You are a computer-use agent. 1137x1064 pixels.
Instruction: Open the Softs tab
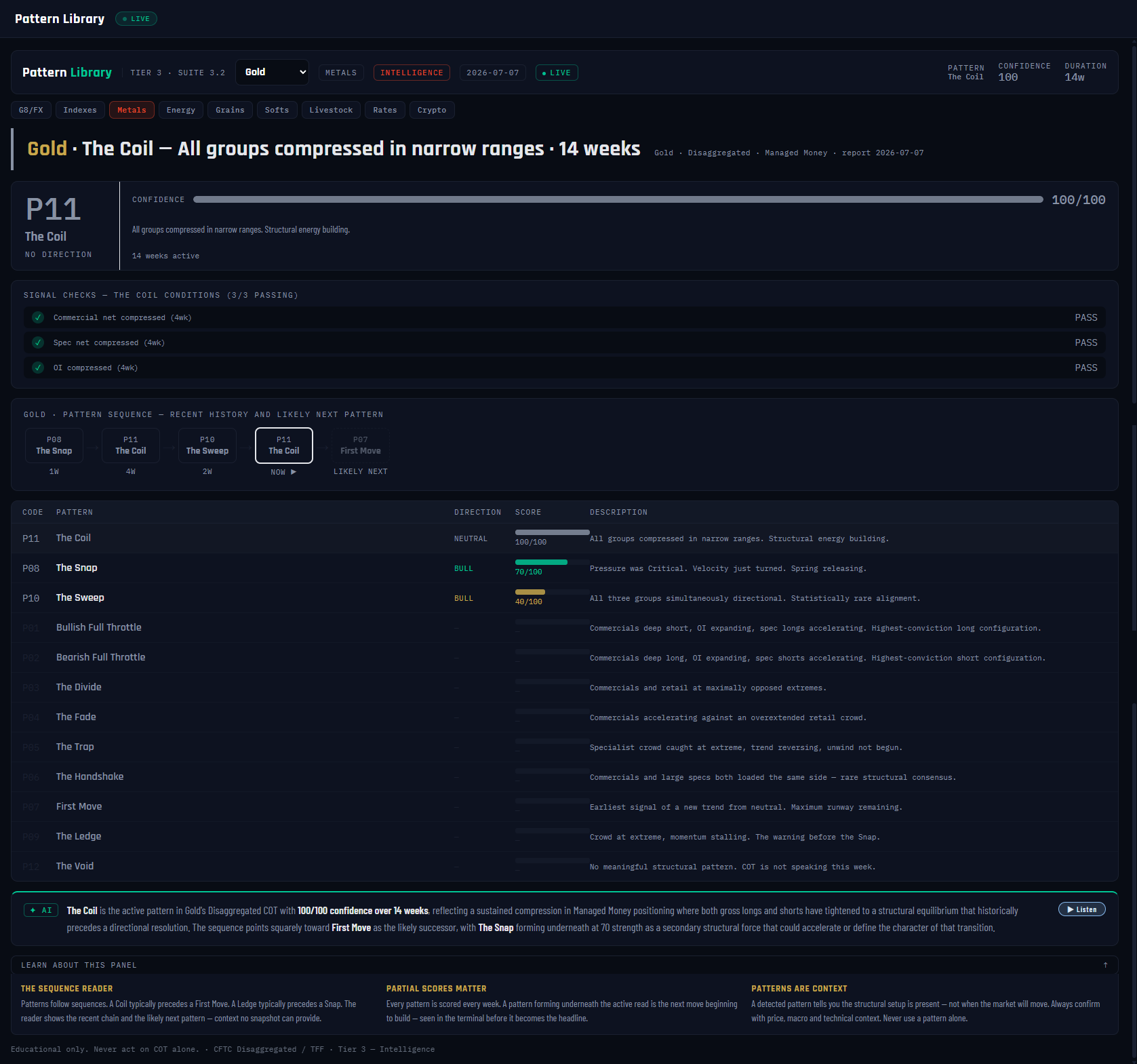277,110
